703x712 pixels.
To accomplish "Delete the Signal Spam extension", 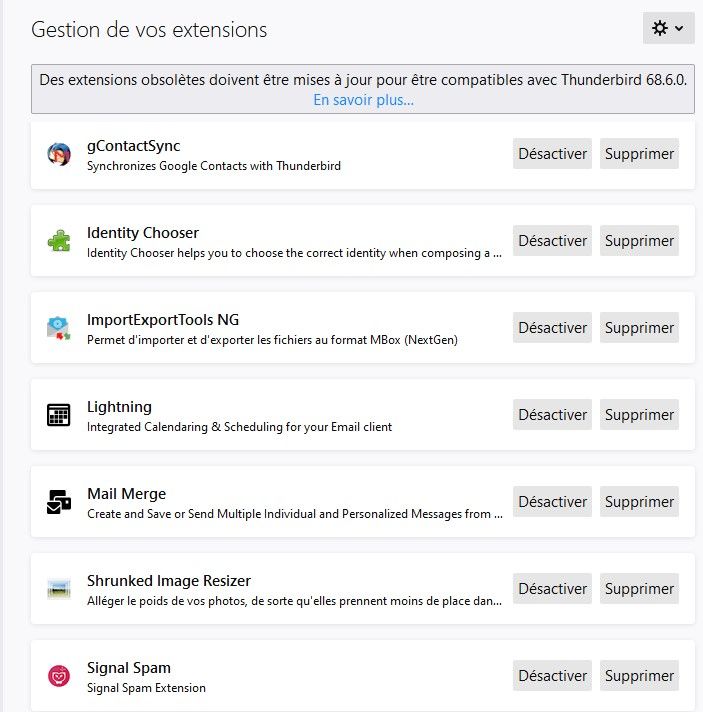I will (639, 676).
